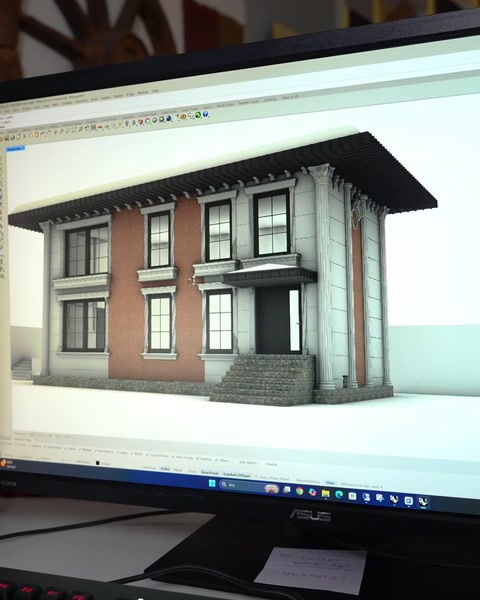The height and width of the screenshot is (600, 480).
Task: Open the Window menu
Action: (143, 92)
